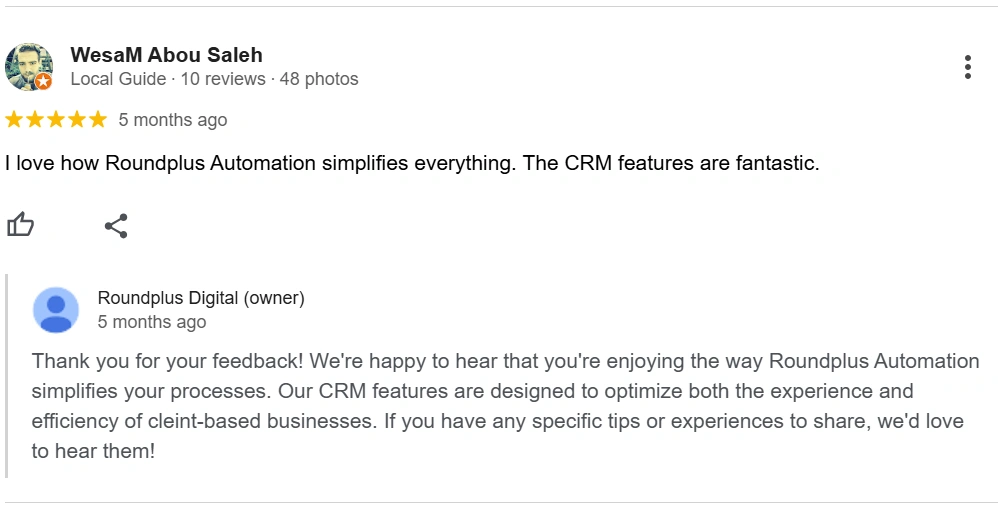Click the Roundplus Digital (owner) name
This screenshot has width=998, height=508.
(201, 298)
